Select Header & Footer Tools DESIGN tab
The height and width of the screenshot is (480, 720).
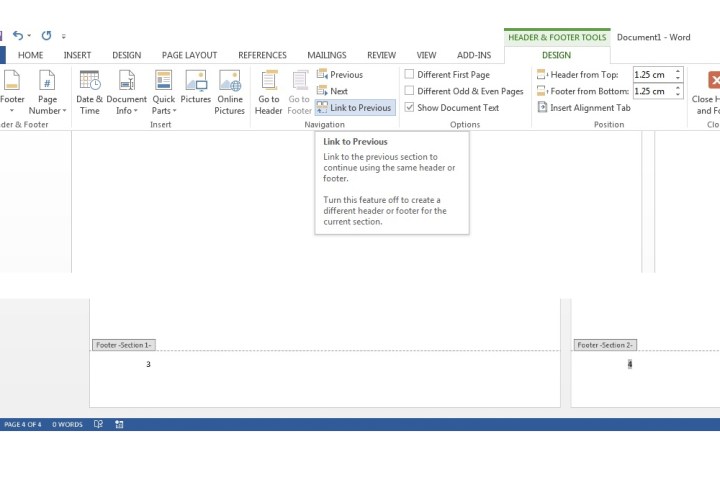click(557, 55)
